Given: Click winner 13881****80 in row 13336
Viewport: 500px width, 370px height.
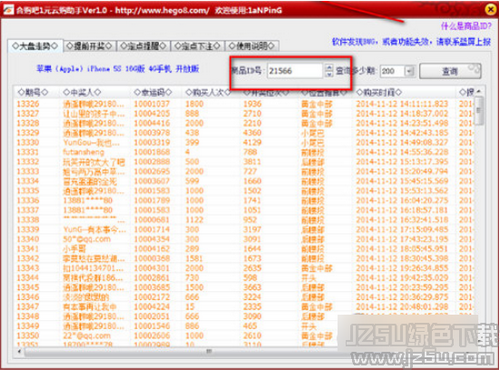Looking at the screenshot, I should 88,201.
